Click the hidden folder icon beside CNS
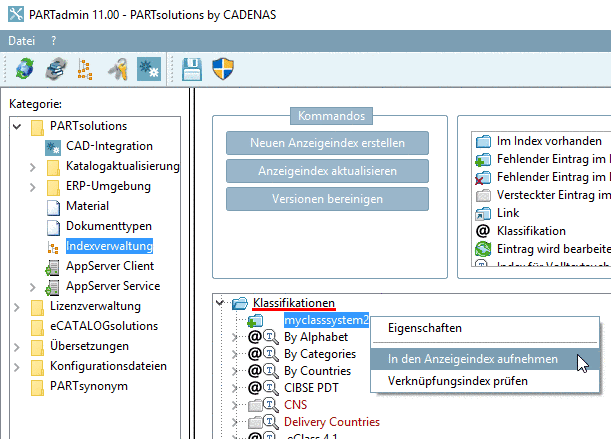This screenshot has height=439, width=611. tap(255, 406)
